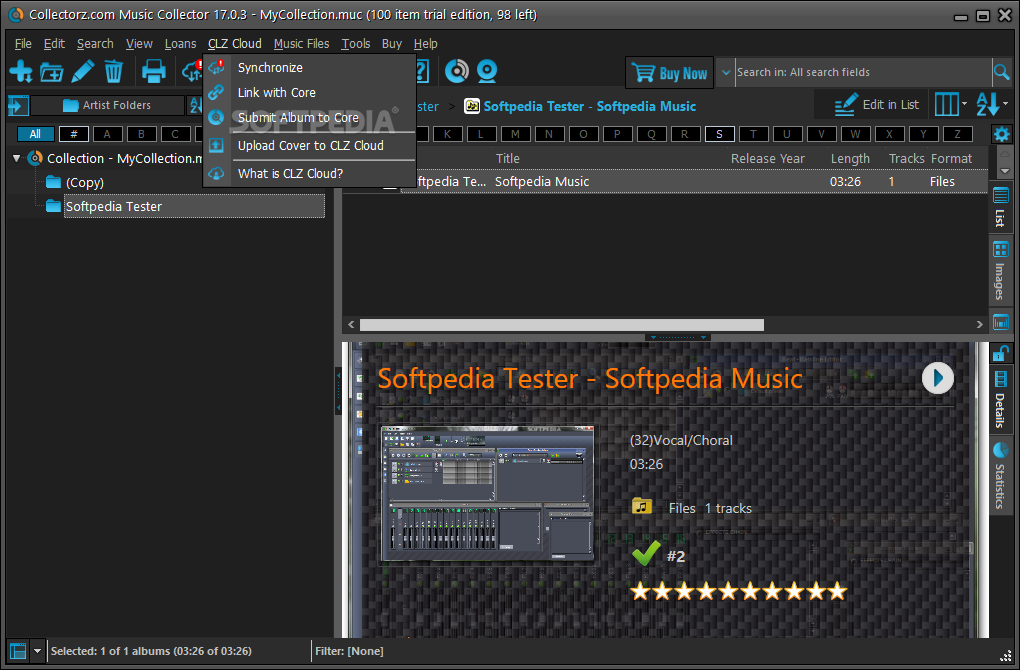Collapse the Collection tree node

click(17, 158)
